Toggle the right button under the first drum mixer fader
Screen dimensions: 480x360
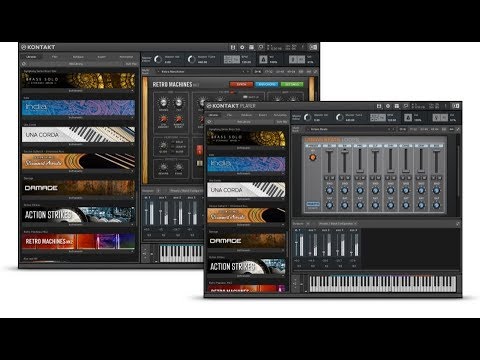click(x=332, y=178)
